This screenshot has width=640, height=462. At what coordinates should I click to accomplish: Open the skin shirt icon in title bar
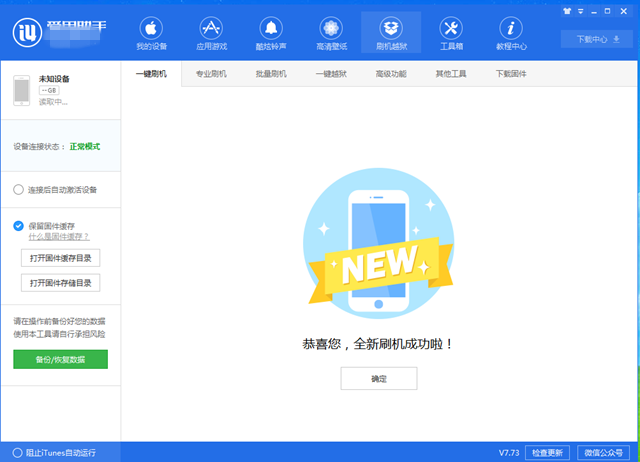(x=567, y=11)
